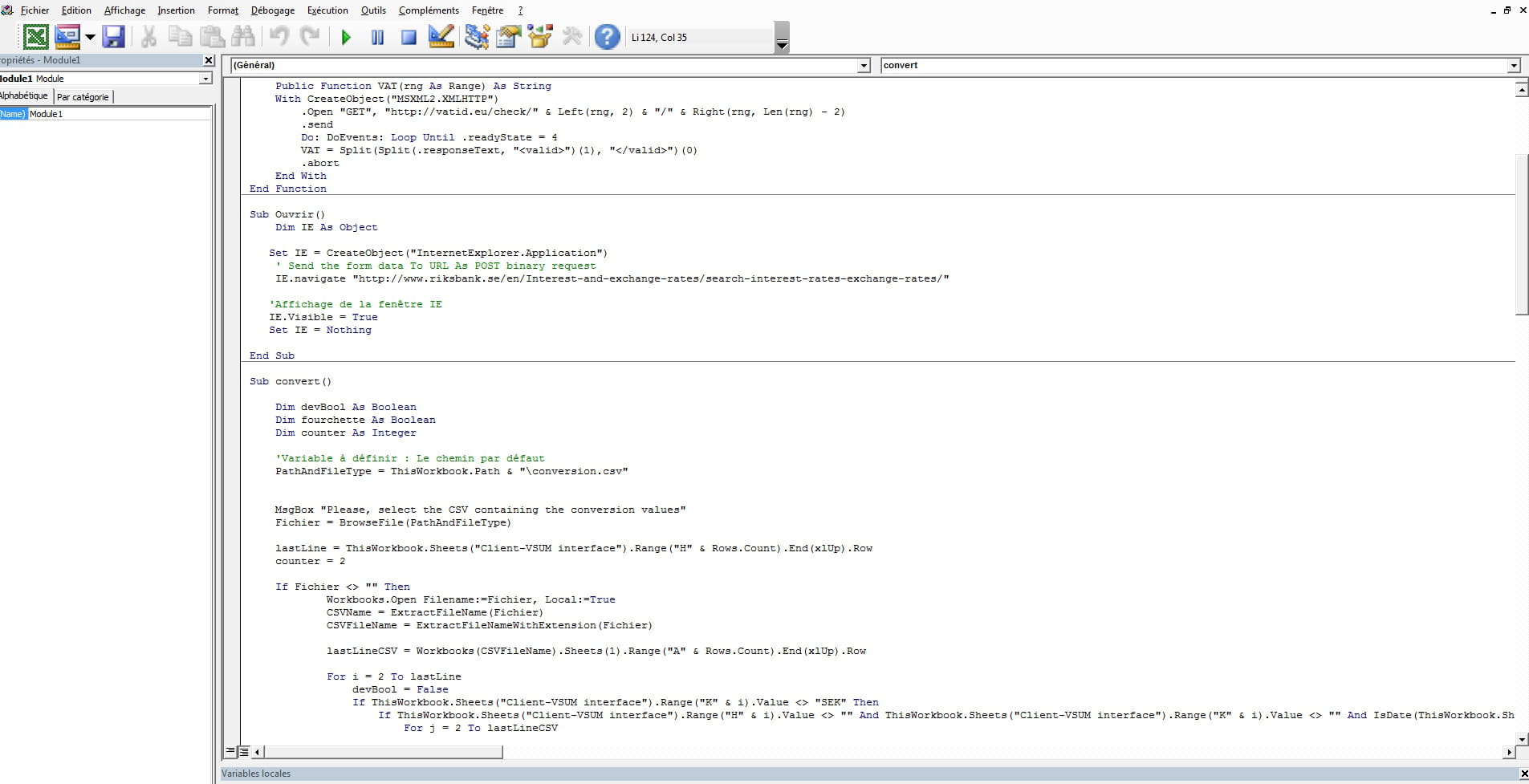
Task: Click the code window scroll up arrow
Action: tap(1522, 90)
